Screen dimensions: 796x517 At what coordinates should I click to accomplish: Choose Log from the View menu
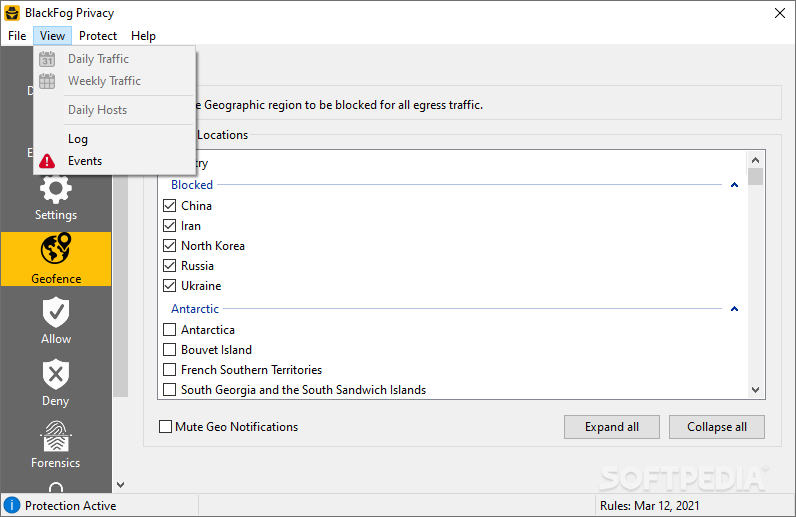(115, 139)
